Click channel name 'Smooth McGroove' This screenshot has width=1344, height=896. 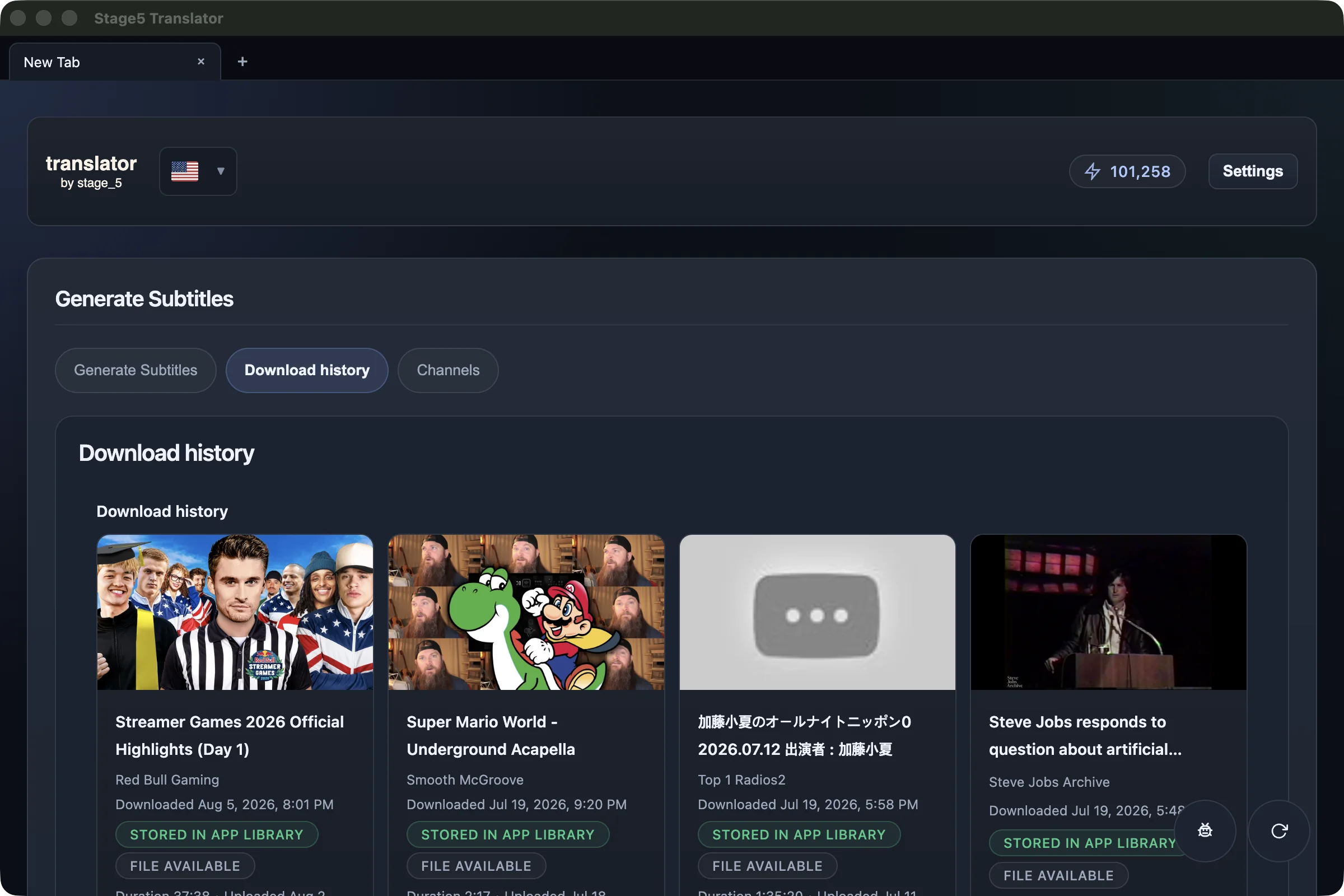tap(465, 780)
